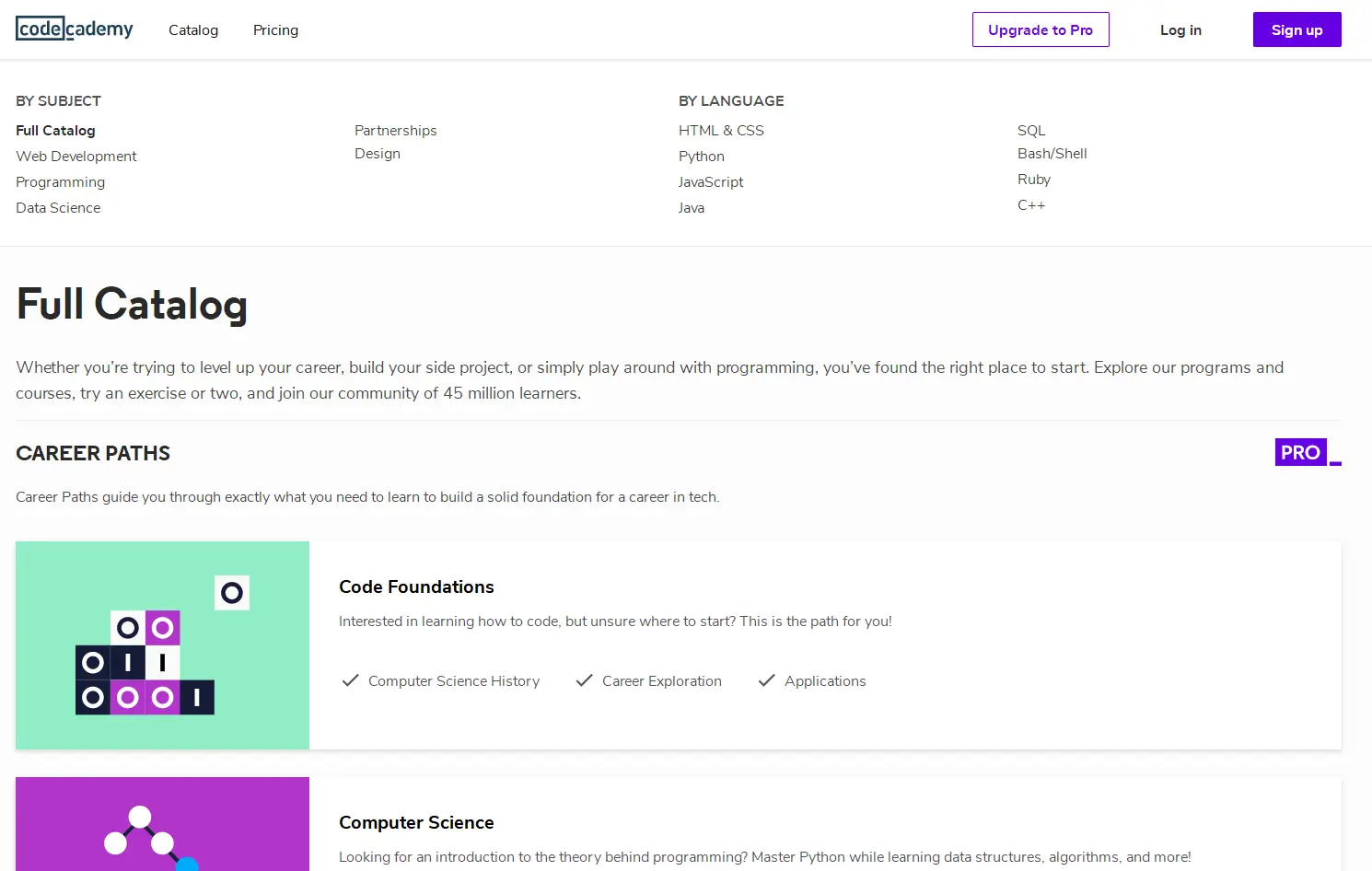Browse SQL courses
1372x871 pixels.
pos(1031,131)
